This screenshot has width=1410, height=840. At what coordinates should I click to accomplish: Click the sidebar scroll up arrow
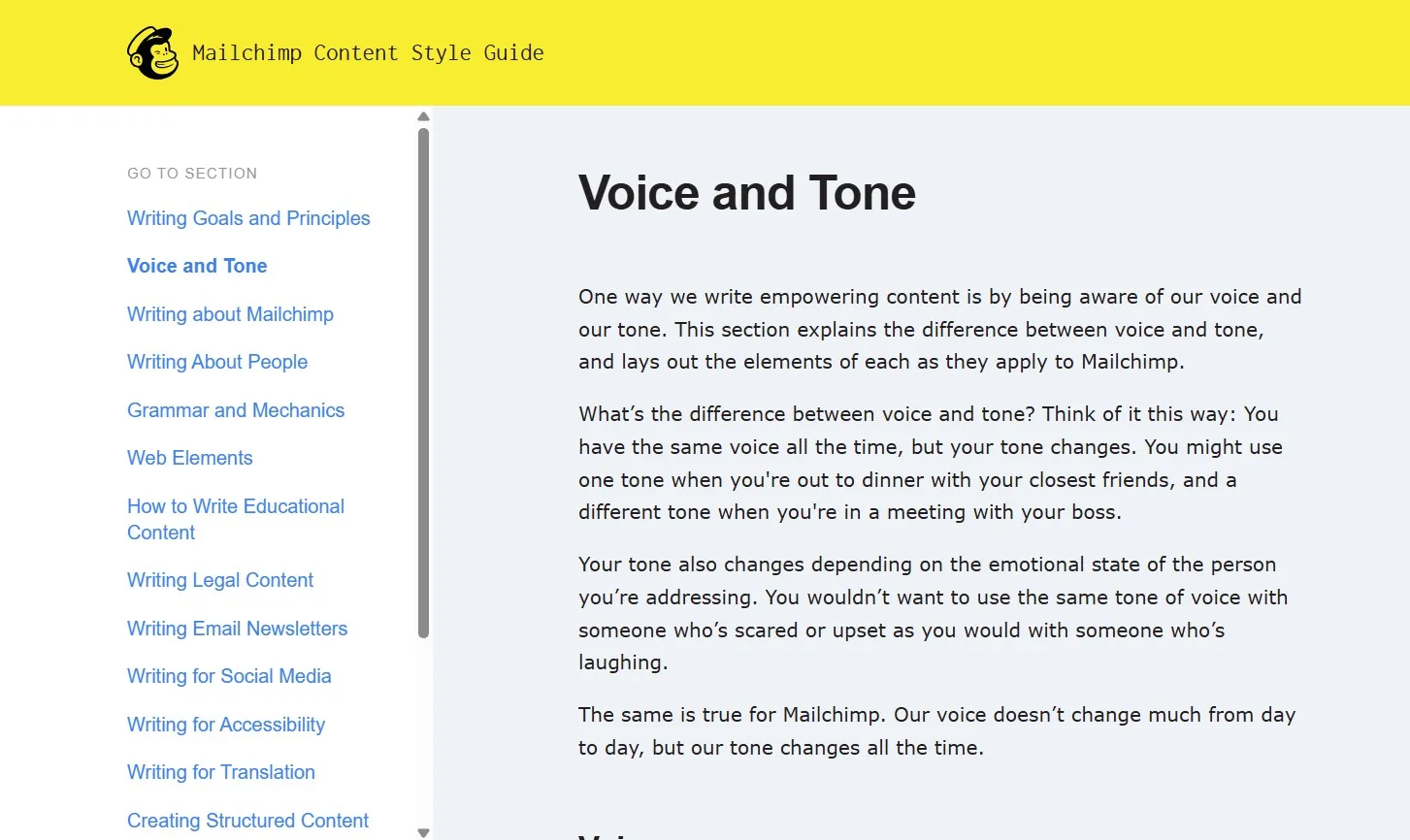[423, 117]
